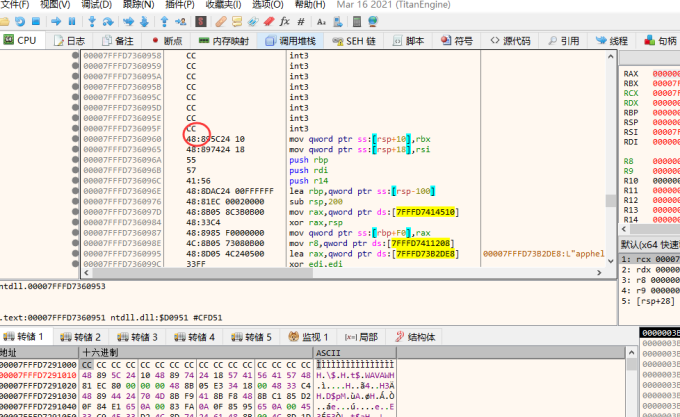Screen dimensions: 680x417
Task: Open the 跟踪(N) menu
Action: click(138, 5)
